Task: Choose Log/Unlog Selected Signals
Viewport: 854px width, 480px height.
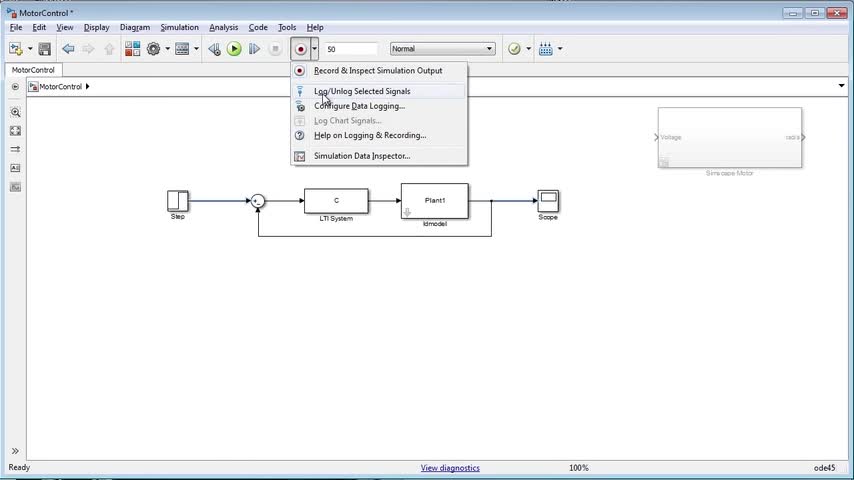Action: 379,92
